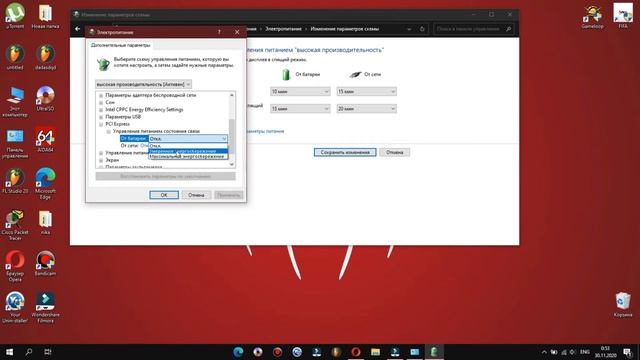This screenshot has width=640, height=360.
Task: Select the Этот компьютер desktop icon
Action: 15,101
